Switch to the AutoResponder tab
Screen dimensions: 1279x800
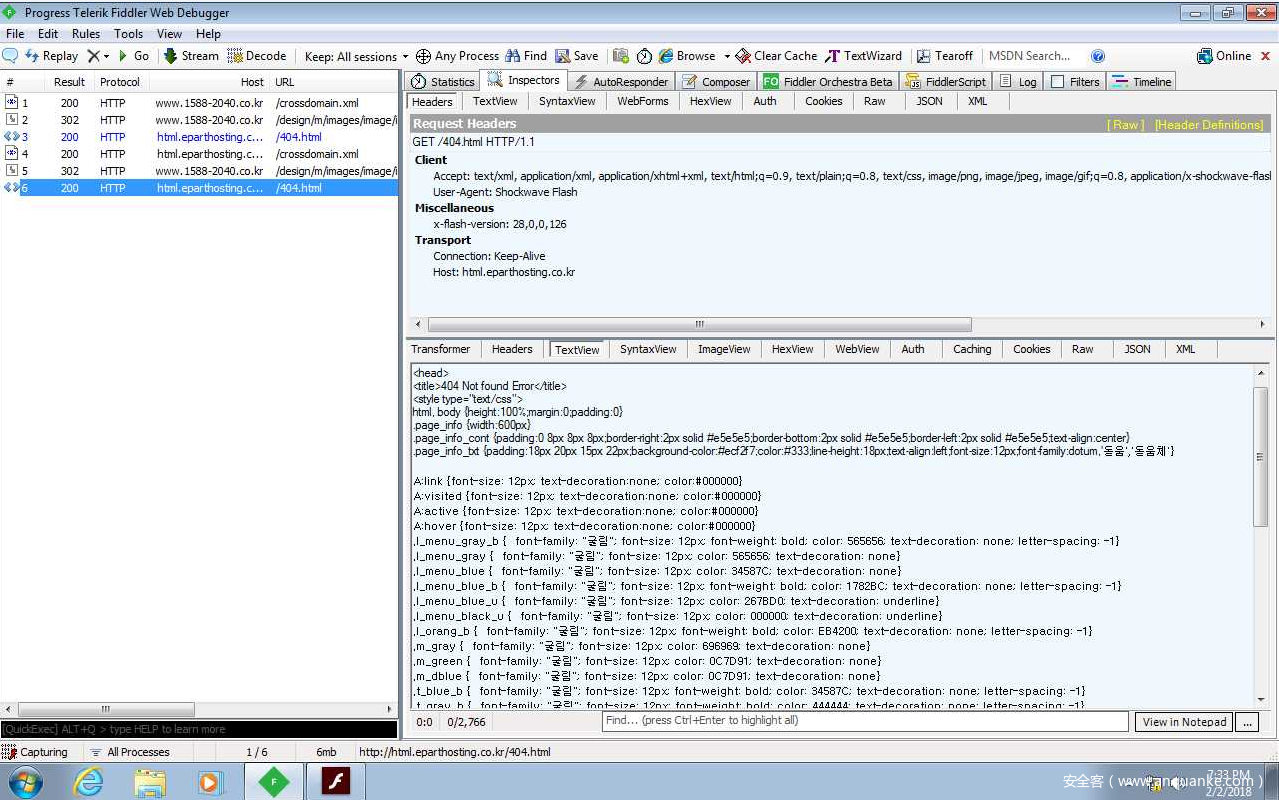coord(620,82)
